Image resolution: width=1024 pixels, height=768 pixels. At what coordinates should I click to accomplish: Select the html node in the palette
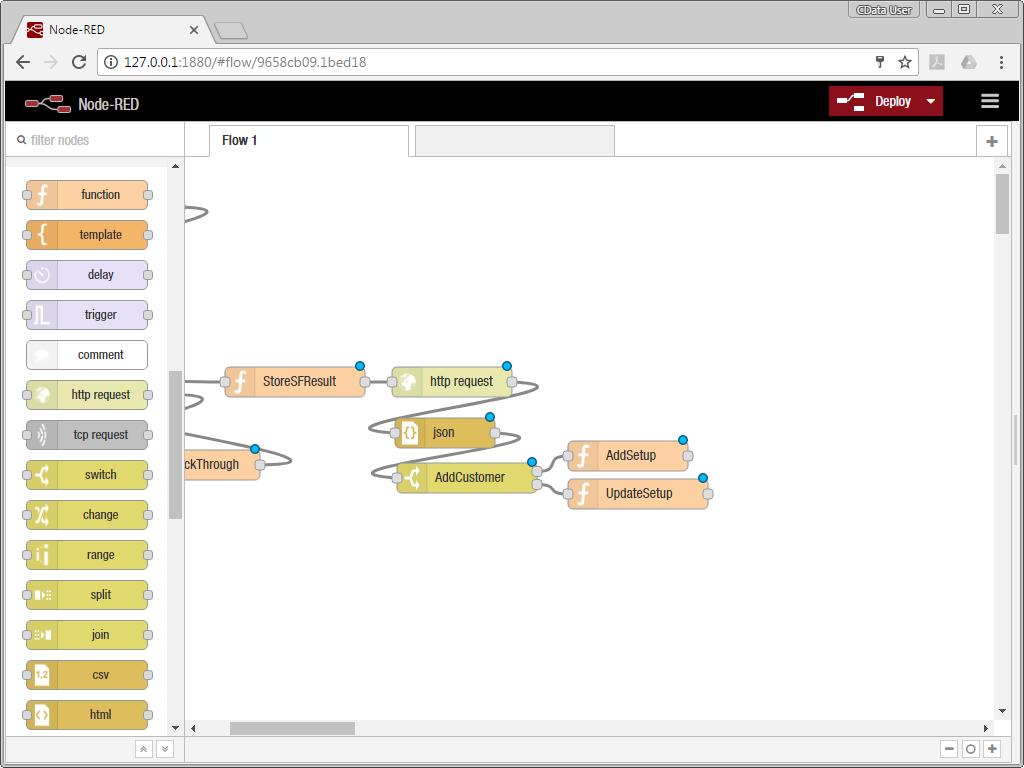pyautogui.click(x=87, y=715)
